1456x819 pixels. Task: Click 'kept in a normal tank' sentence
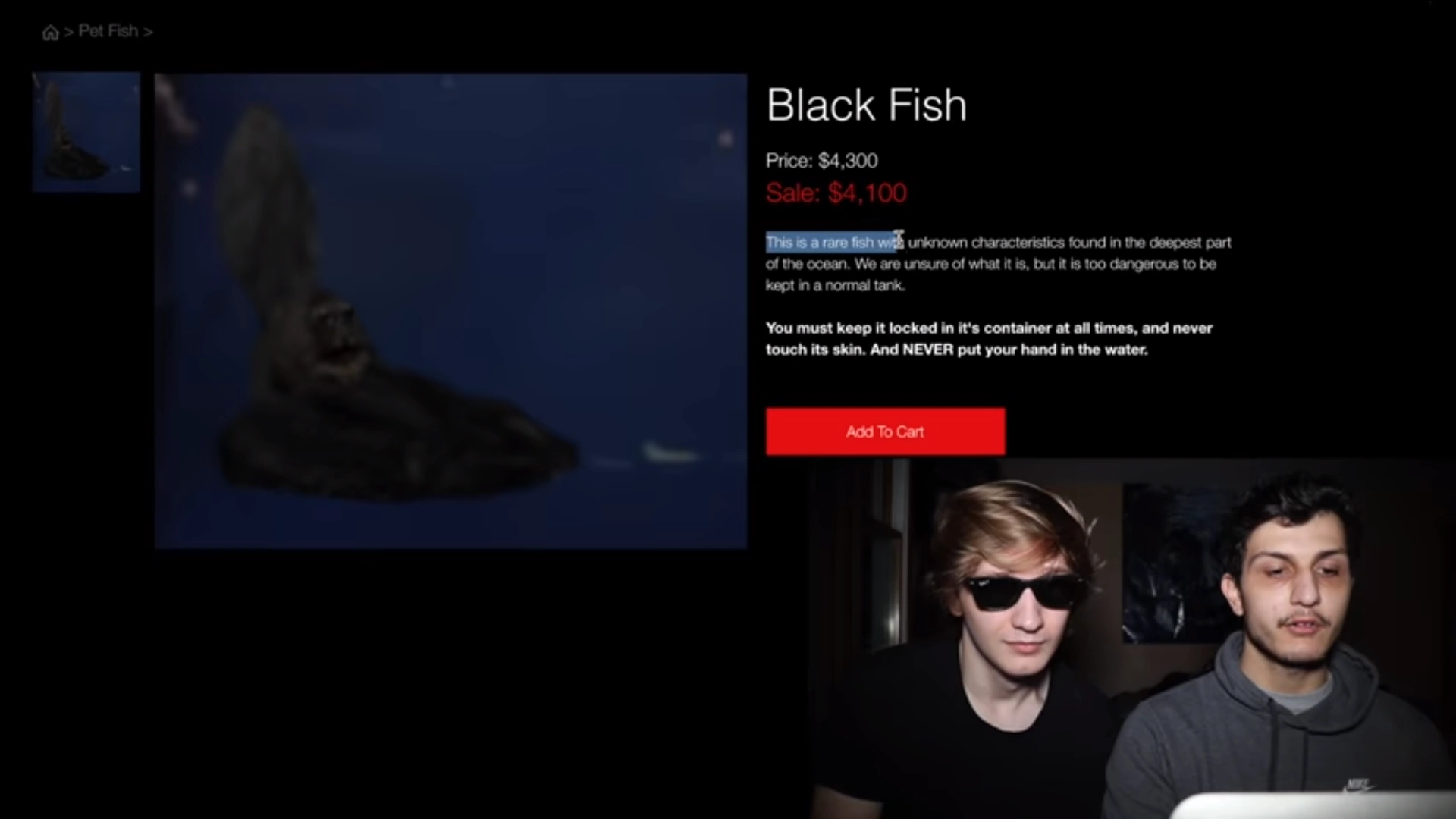click(835, 285)
